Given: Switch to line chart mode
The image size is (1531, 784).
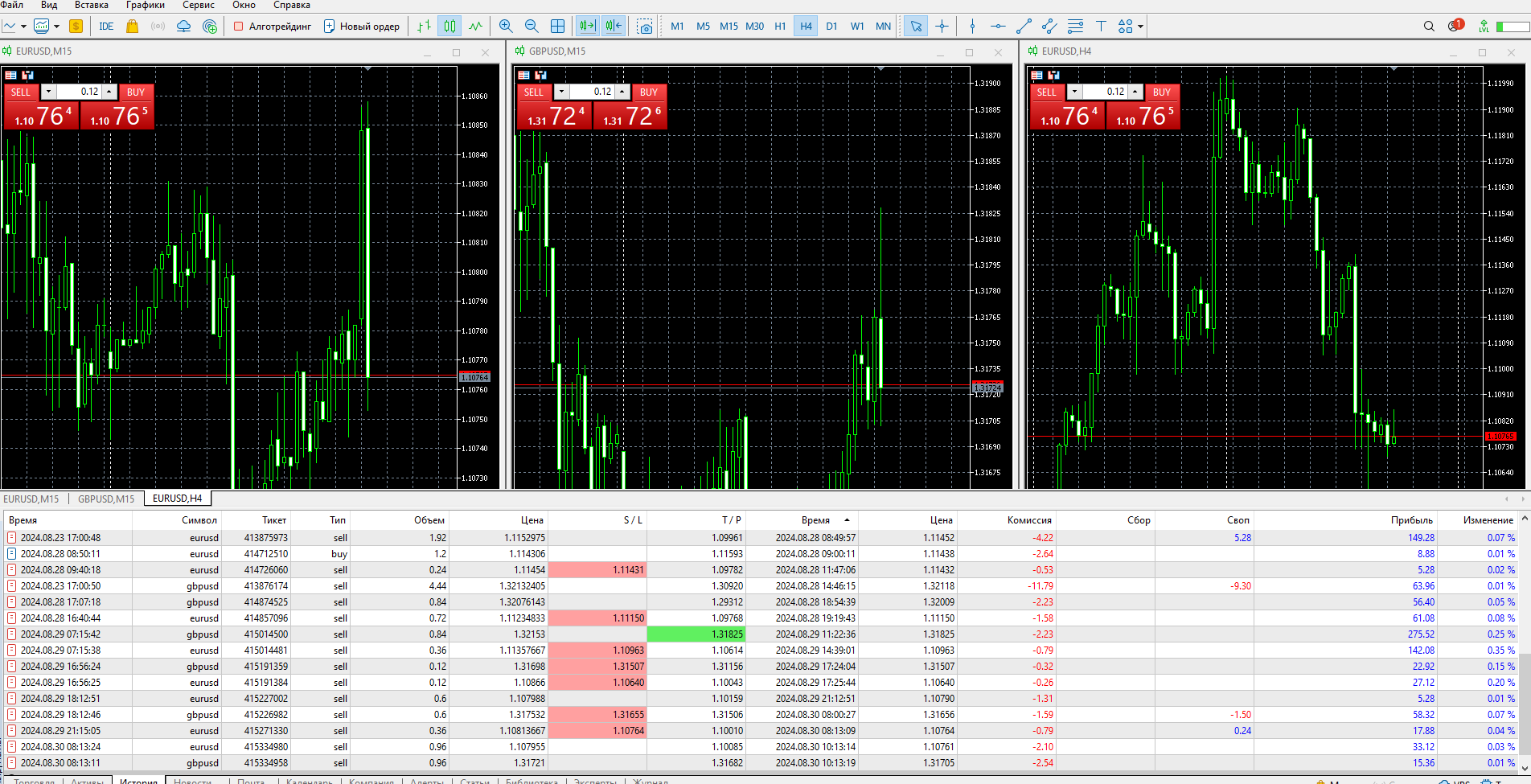Looking at the screenshot, I should click(x=476, y=27).
